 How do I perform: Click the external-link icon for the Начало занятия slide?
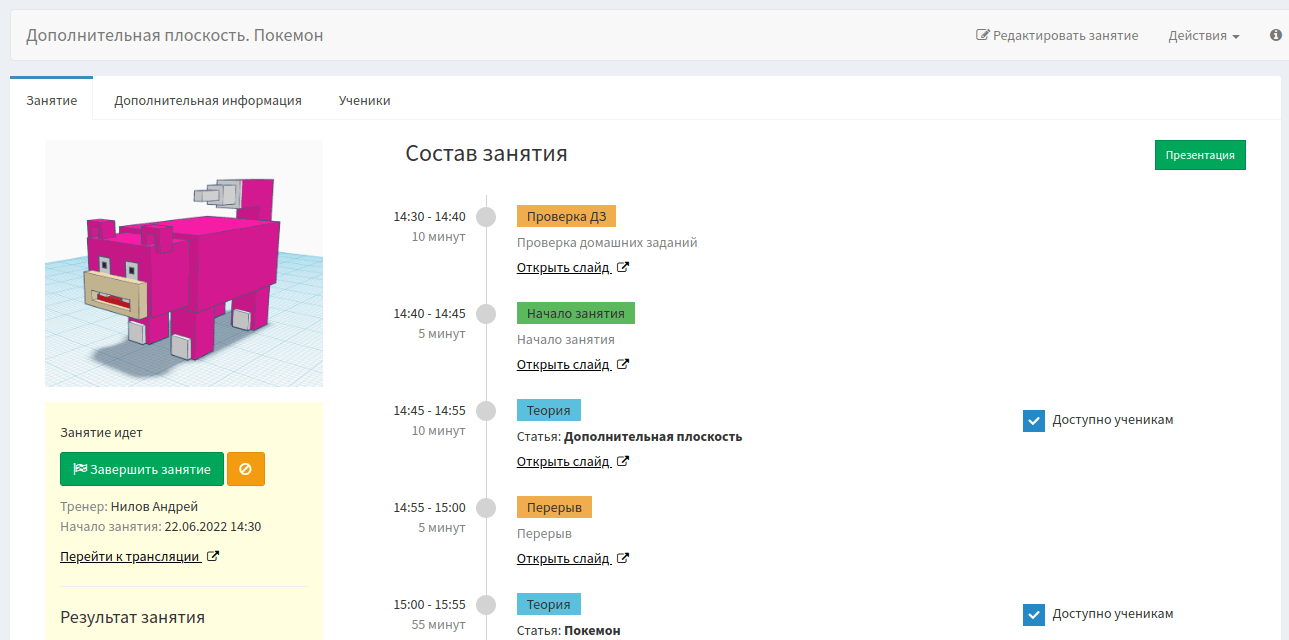point(623,363)
